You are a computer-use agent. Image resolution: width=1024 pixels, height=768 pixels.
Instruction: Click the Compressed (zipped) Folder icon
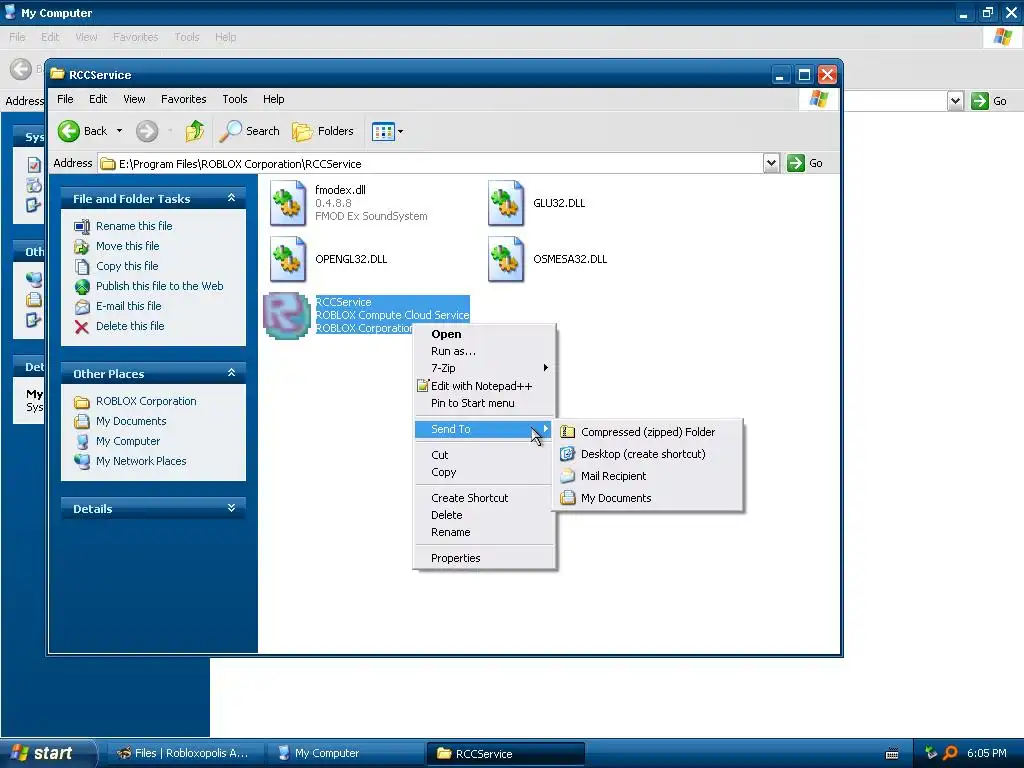(568, 432)
